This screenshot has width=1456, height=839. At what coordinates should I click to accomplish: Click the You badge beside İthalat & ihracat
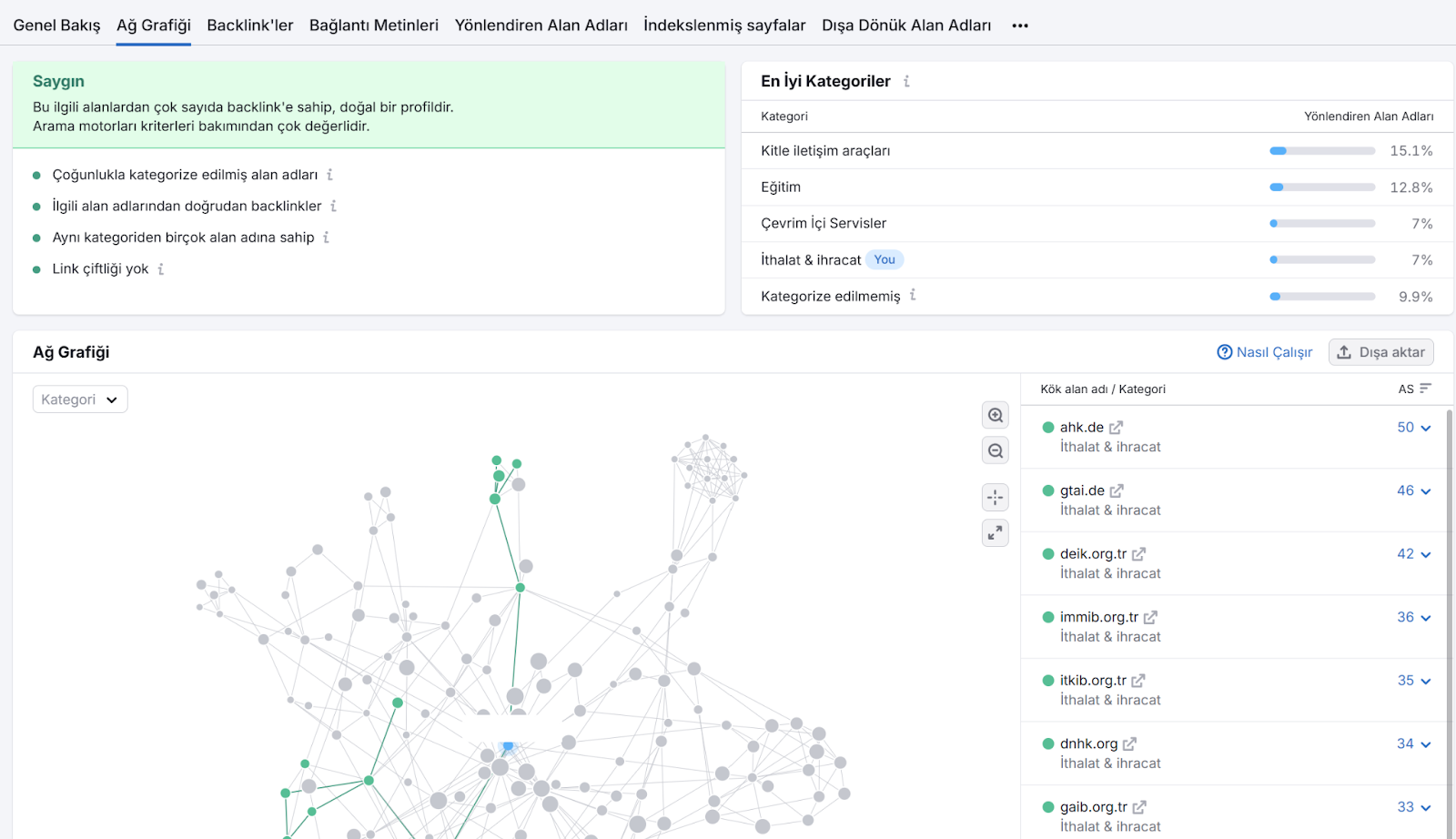coord(885,259)
